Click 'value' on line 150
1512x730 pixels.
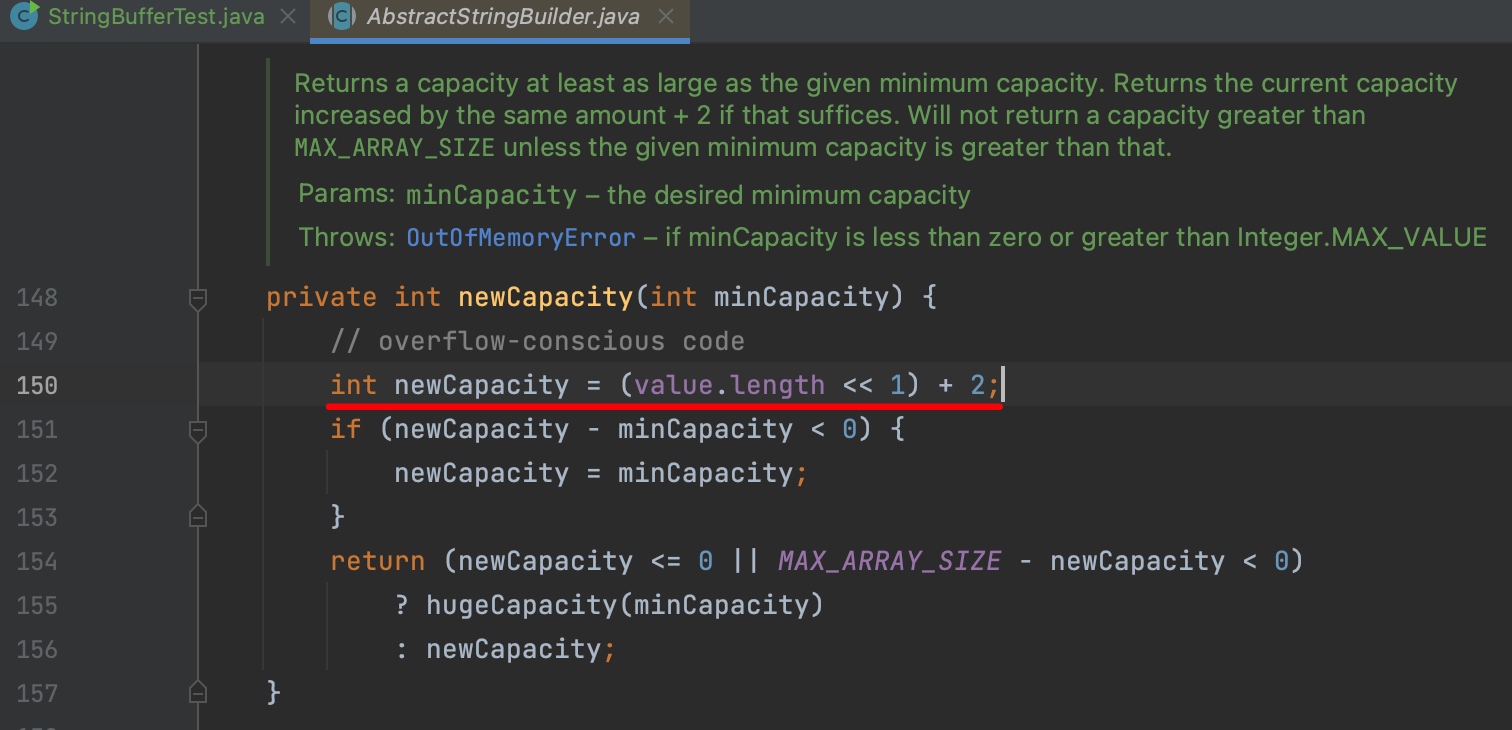coord(674,386)
